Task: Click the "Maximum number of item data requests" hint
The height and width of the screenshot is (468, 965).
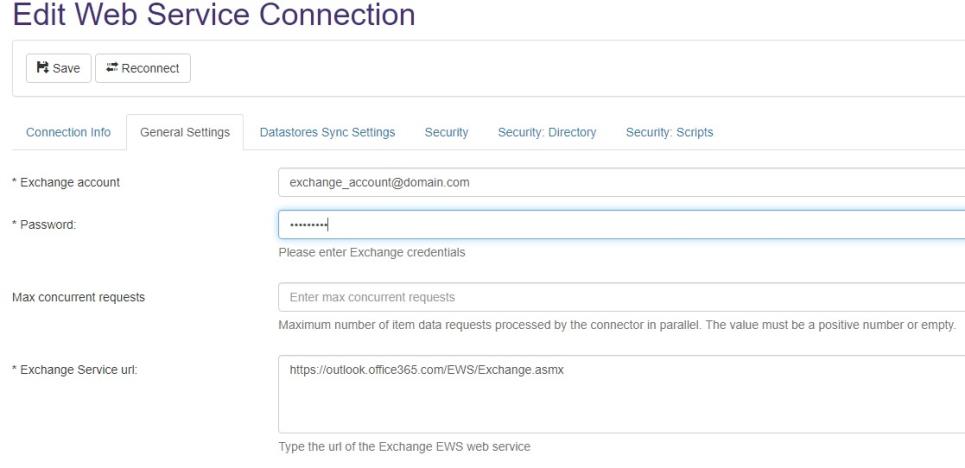Action: click(617, 325)
